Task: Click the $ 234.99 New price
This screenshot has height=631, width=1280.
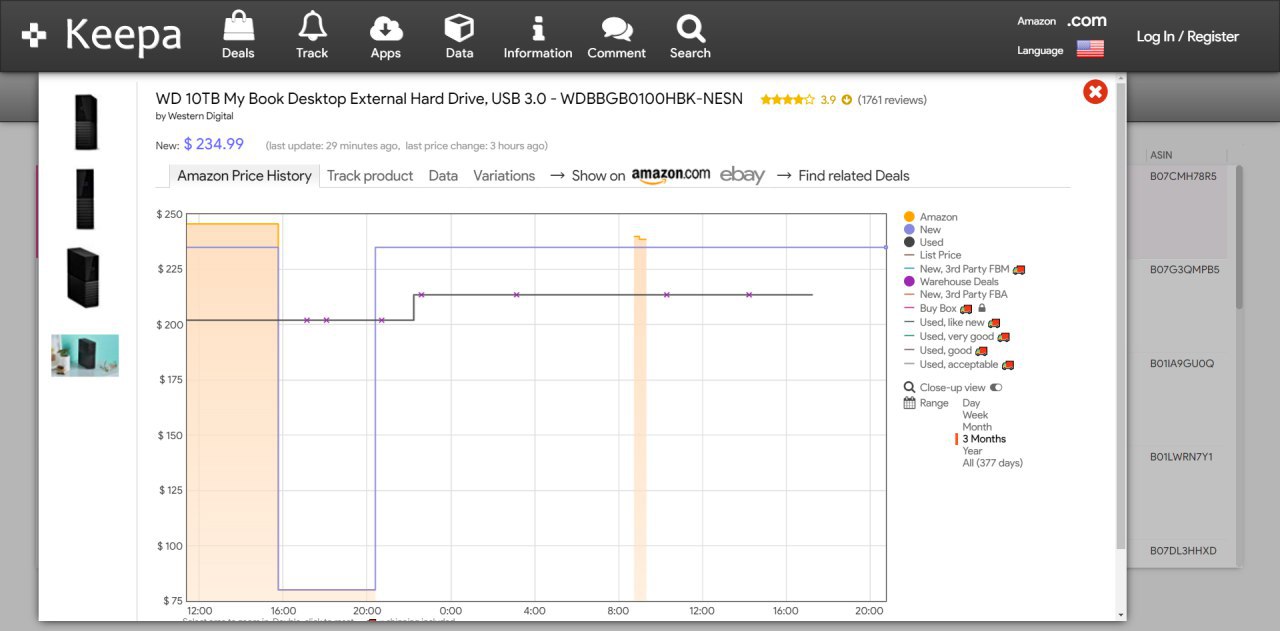Action: click(x=214, y=144)
